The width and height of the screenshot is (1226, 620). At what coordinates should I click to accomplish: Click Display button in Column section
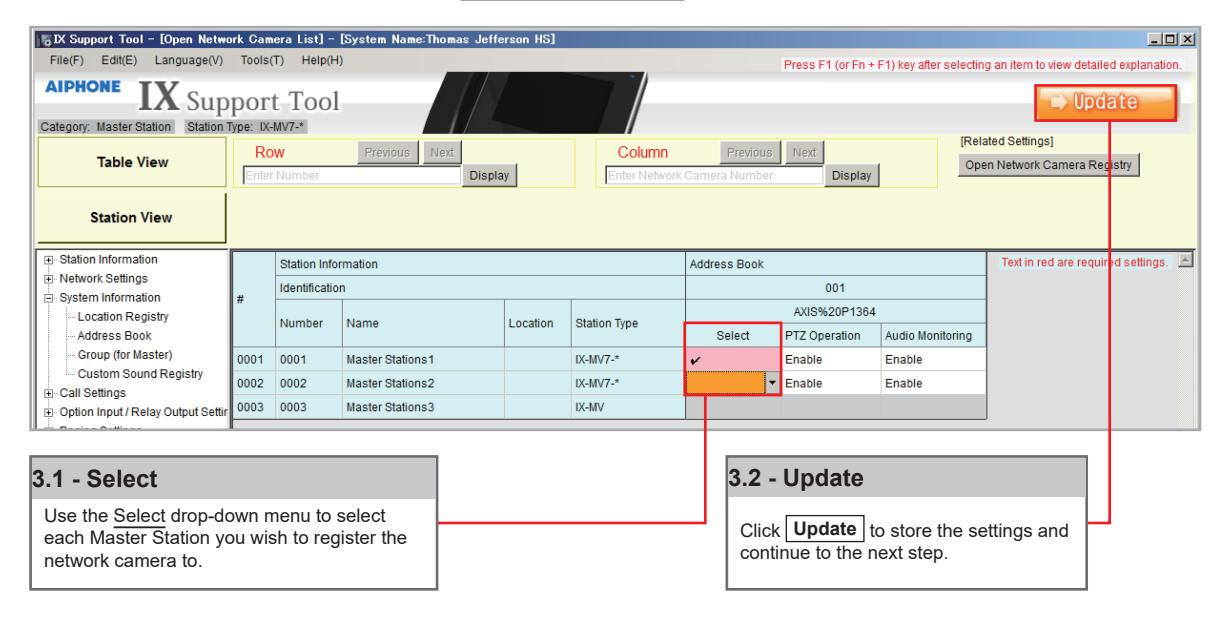tap(851, 176)
